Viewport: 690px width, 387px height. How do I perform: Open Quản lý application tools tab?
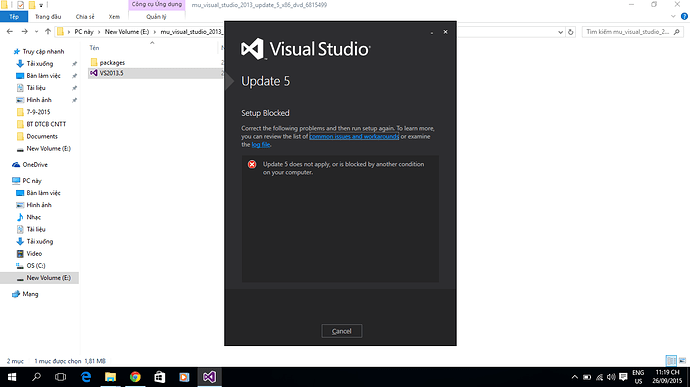[x=156, y=17]
